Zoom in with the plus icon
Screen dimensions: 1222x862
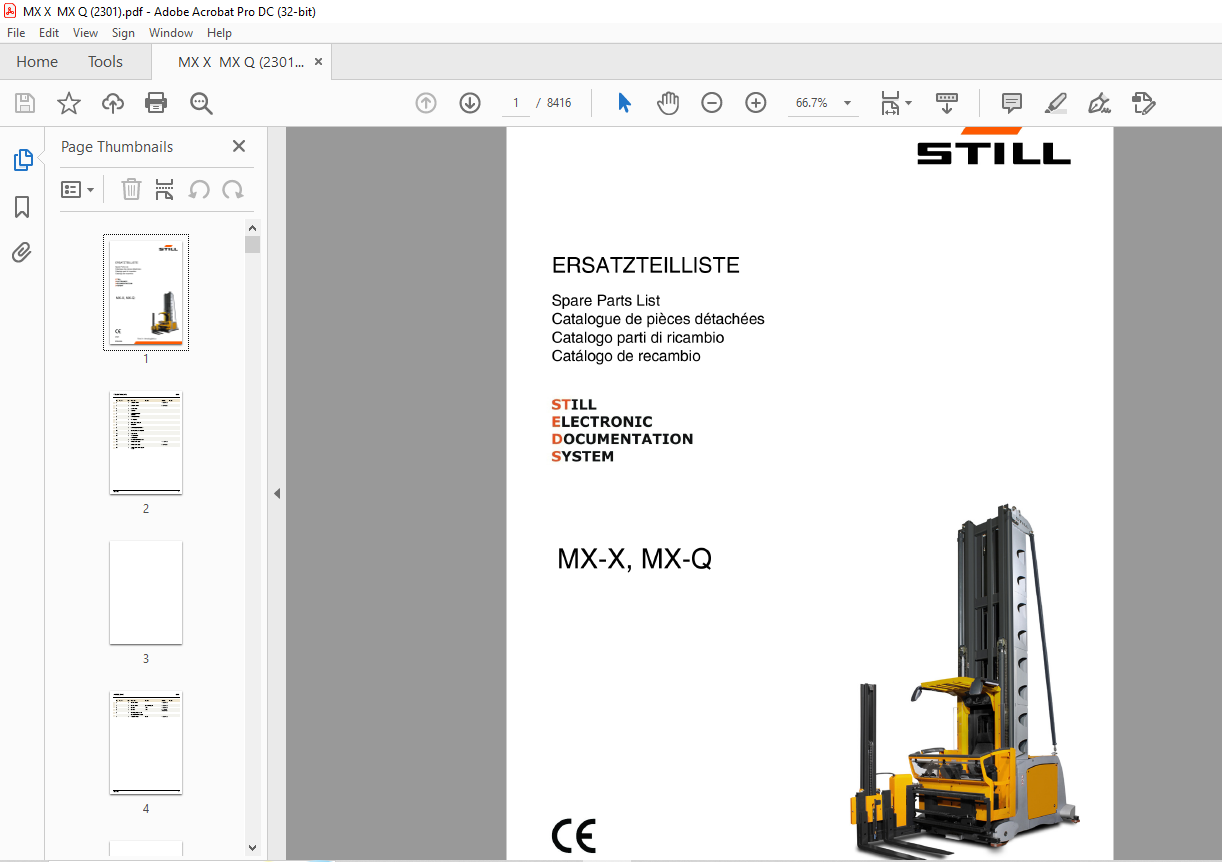756,103
